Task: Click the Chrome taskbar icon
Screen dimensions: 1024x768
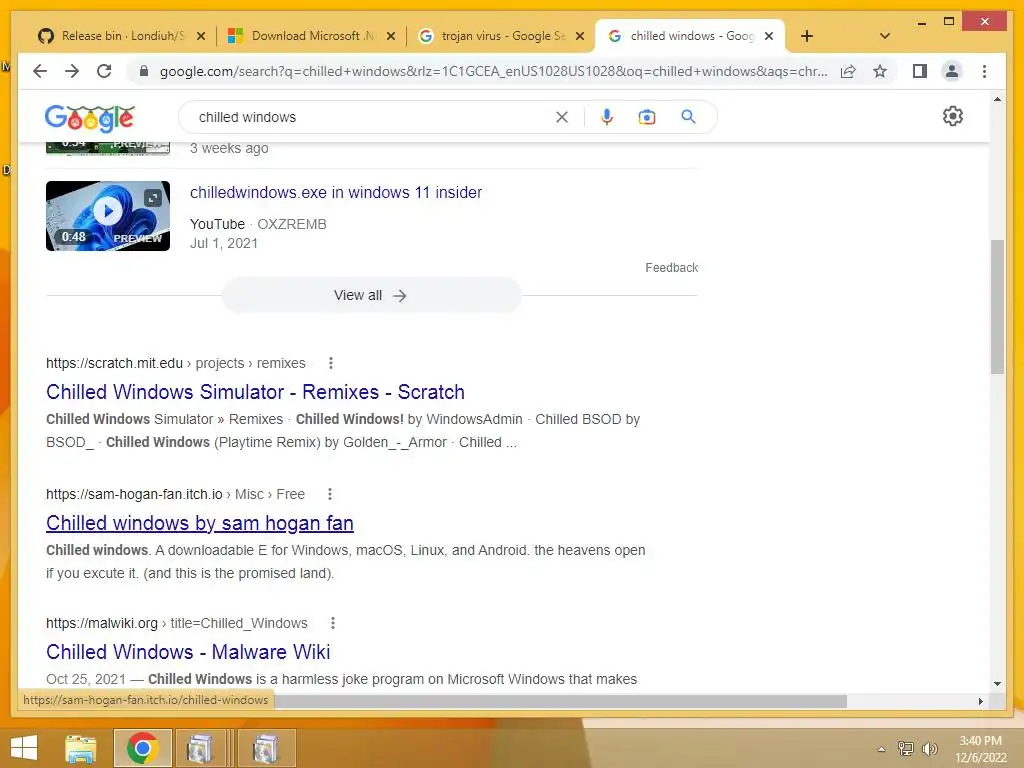Action: pos(142,748)
